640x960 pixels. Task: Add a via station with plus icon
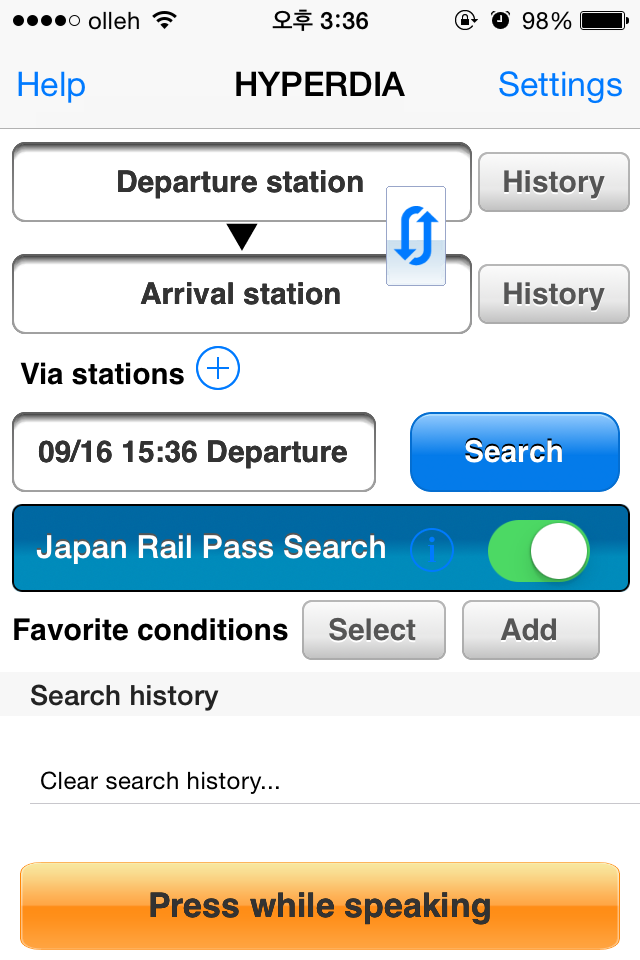tap(218, 370)
